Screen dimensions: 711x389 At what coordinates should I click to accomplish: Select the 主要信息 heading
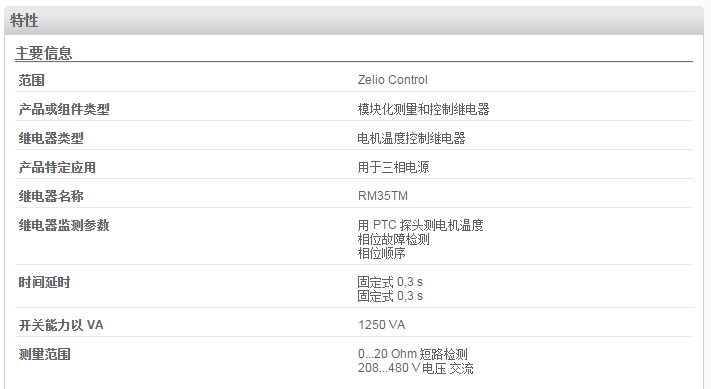[x=44, y=53]
